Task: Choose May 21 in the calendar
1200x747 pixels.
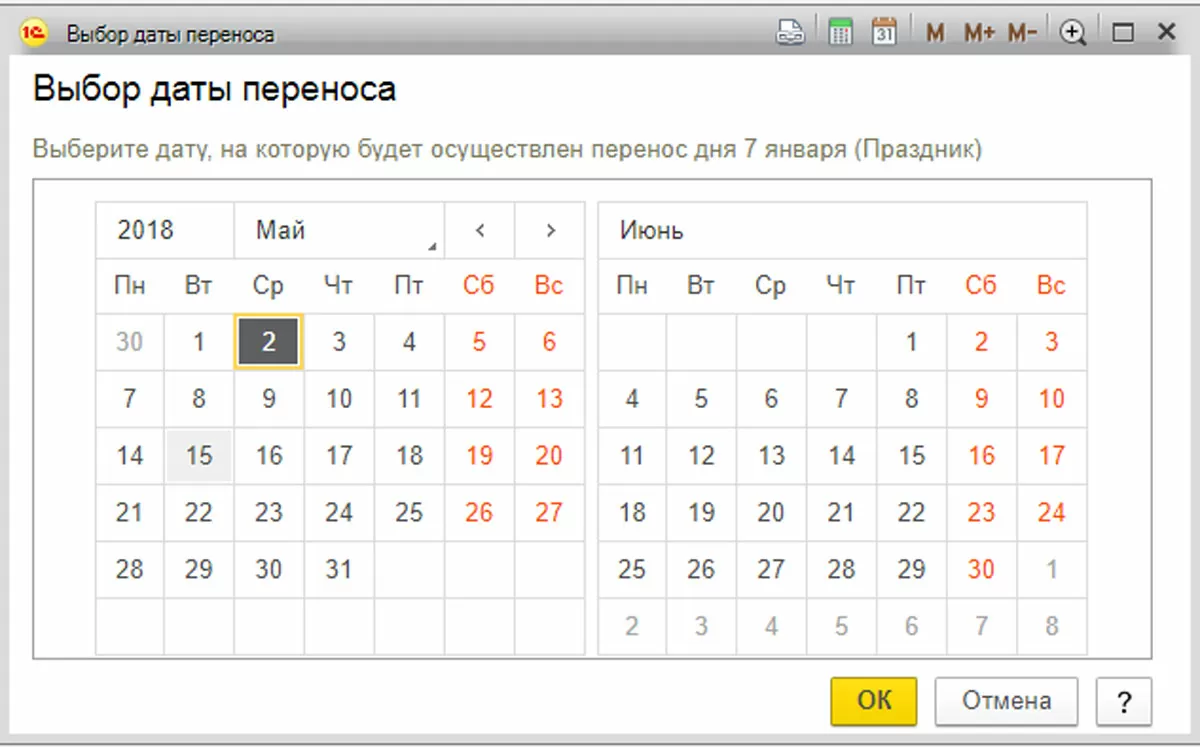Action: (x=129, y=513)
